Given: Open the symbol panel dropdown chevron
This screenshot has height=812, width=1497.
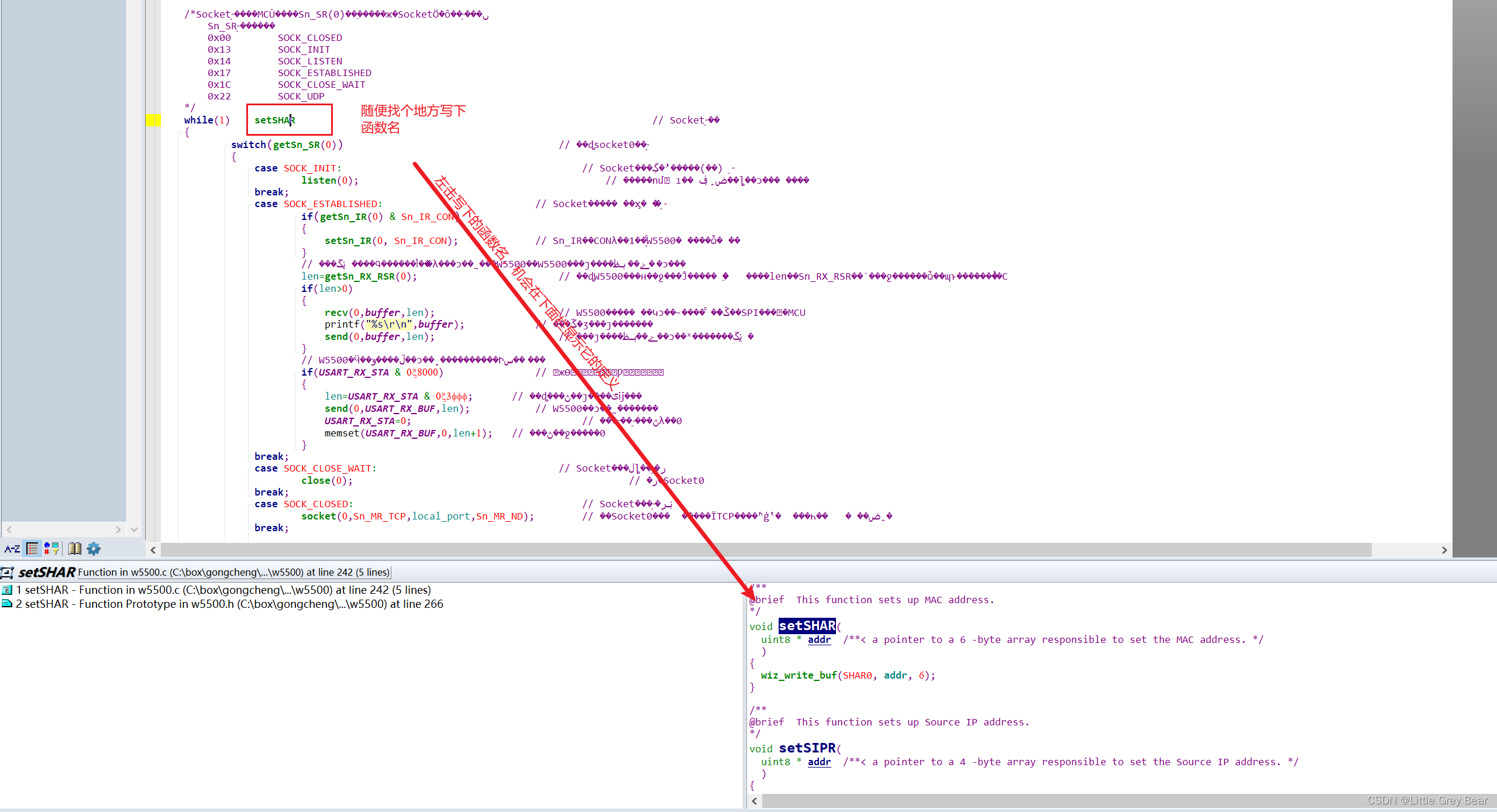Looking at the screenshot, I should pyautogui.click(x=135, y=529).
